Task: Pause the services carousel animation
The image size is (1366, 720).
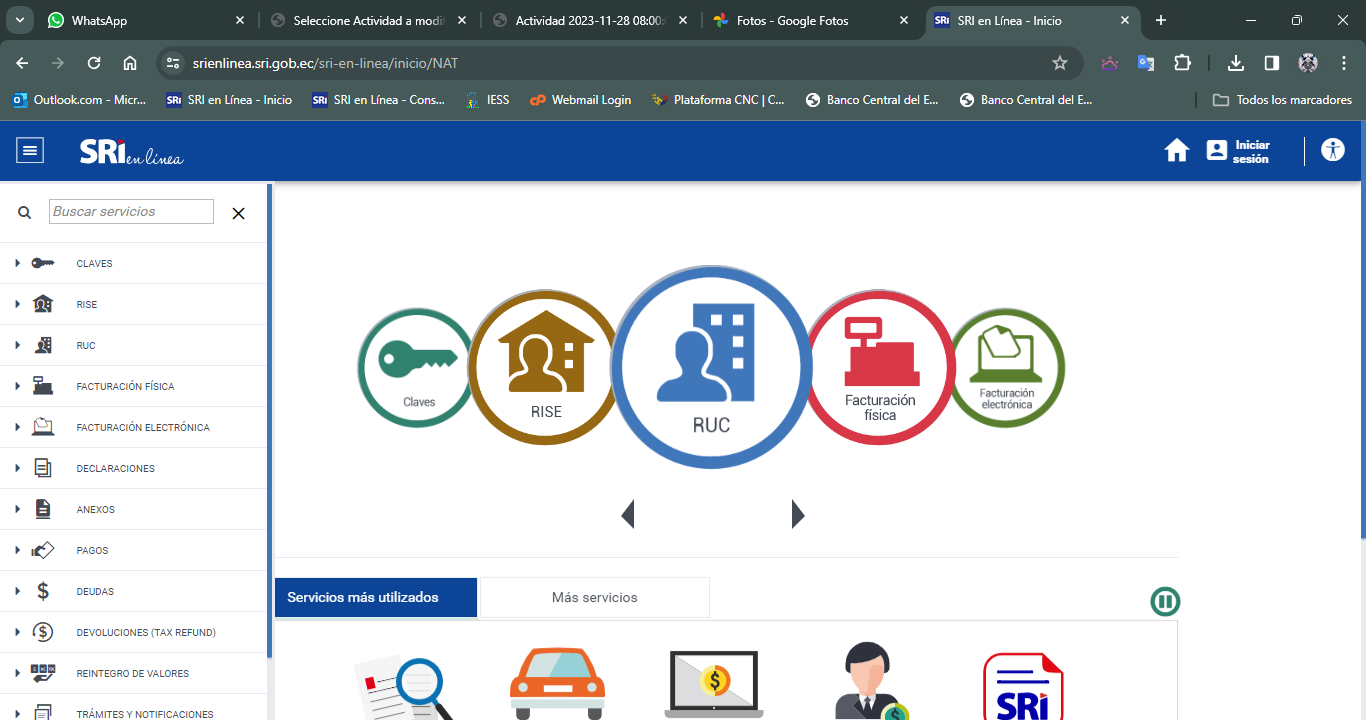Action: click(x=1164, y=602)
